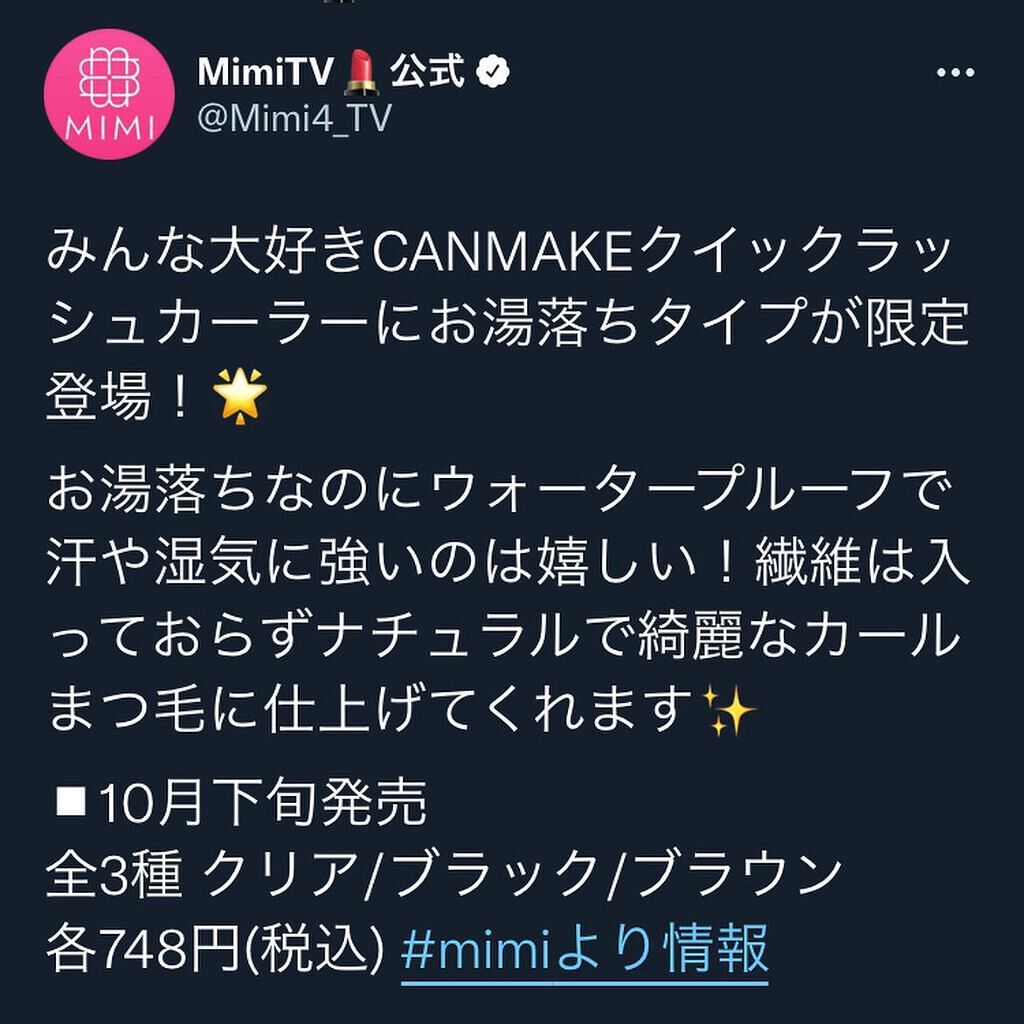Click the sparkles emoji after くれます

click(x=729, y=711)
